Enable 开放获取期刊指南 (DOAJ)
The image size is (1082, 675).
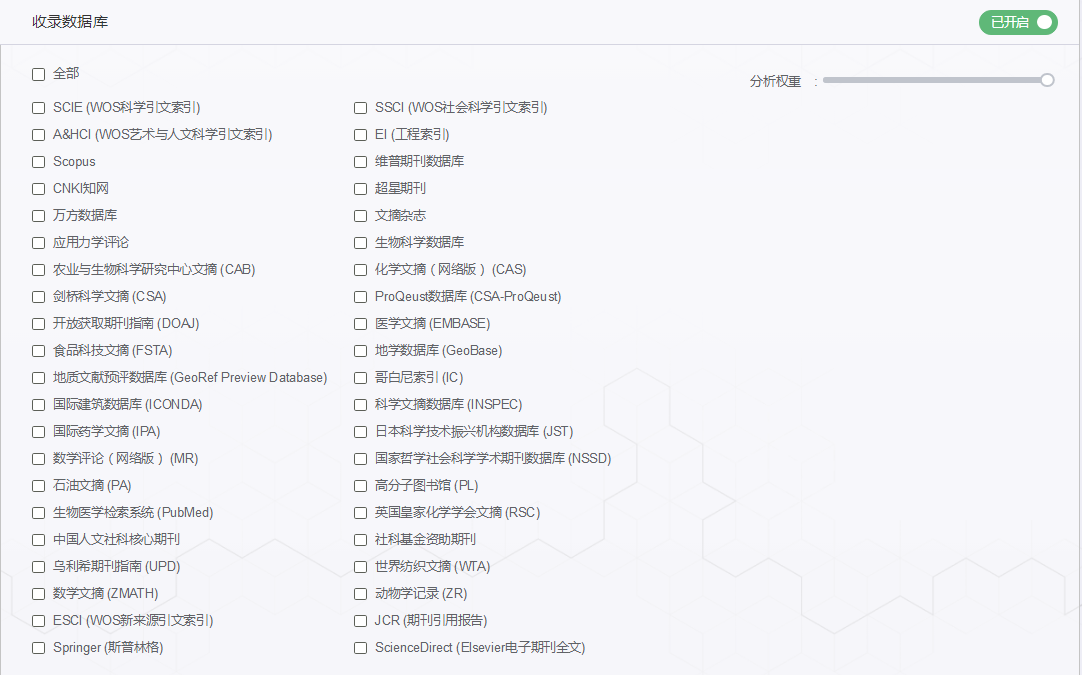(x=38, y=323)
